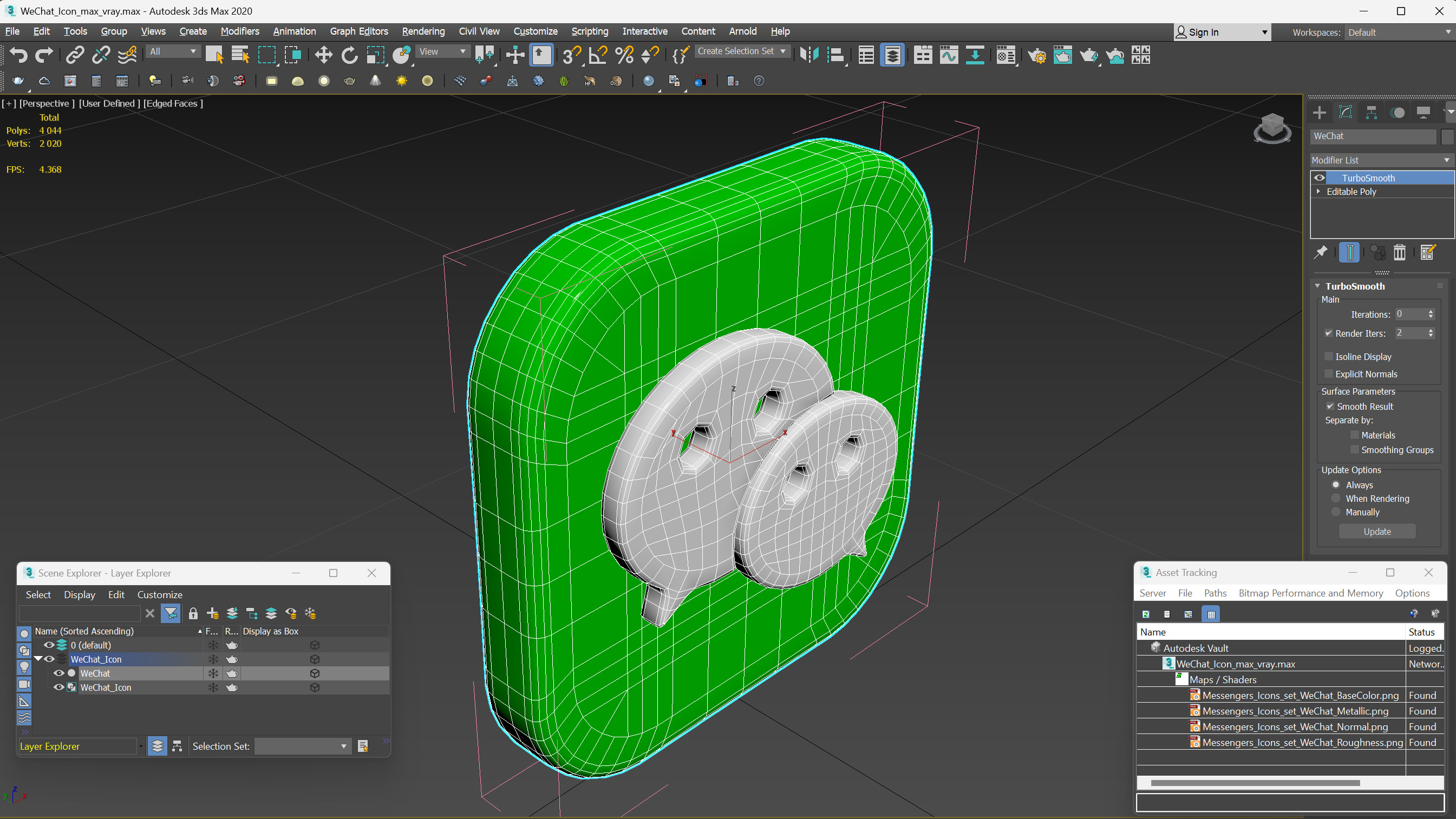Viewport: 1456px width, 819px height.
Task: Click the Update button
Action: click(1377, 532)
